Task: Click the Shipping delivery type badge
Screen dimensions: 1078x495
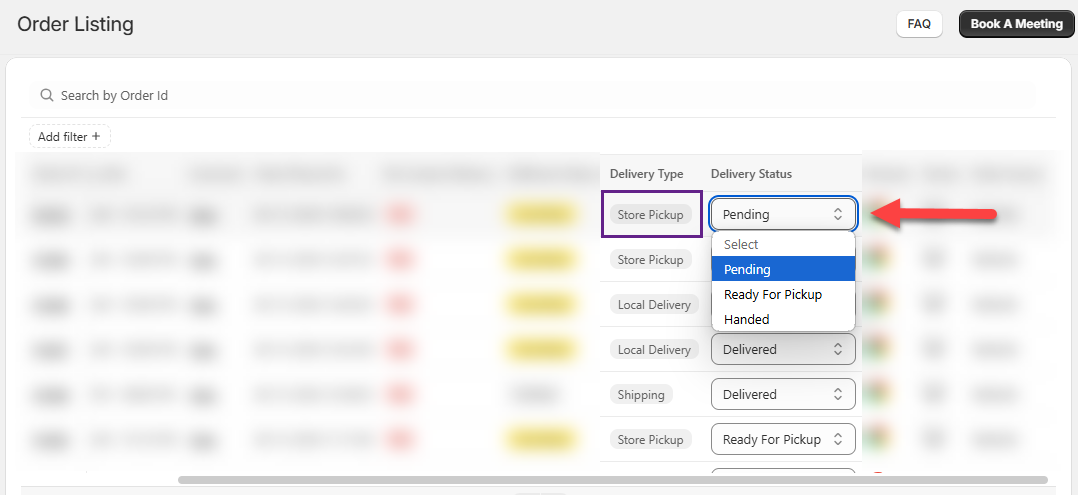Action: pos(641,394)
